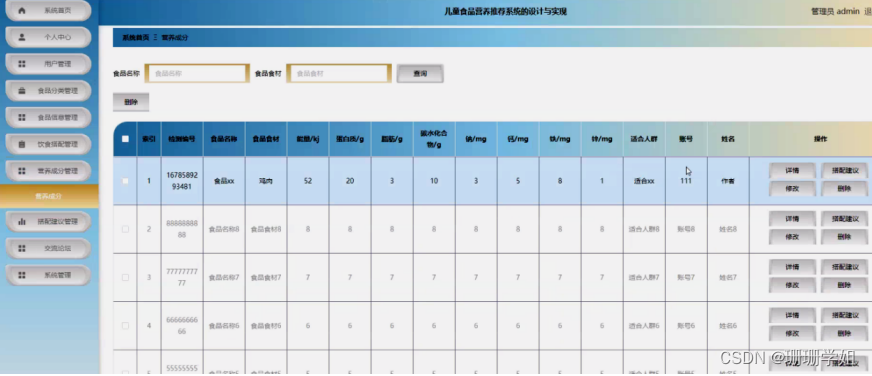The width and height of the screenshot is (872, 376).
Task: Click the 食品名称 column header
Action: 224,139
